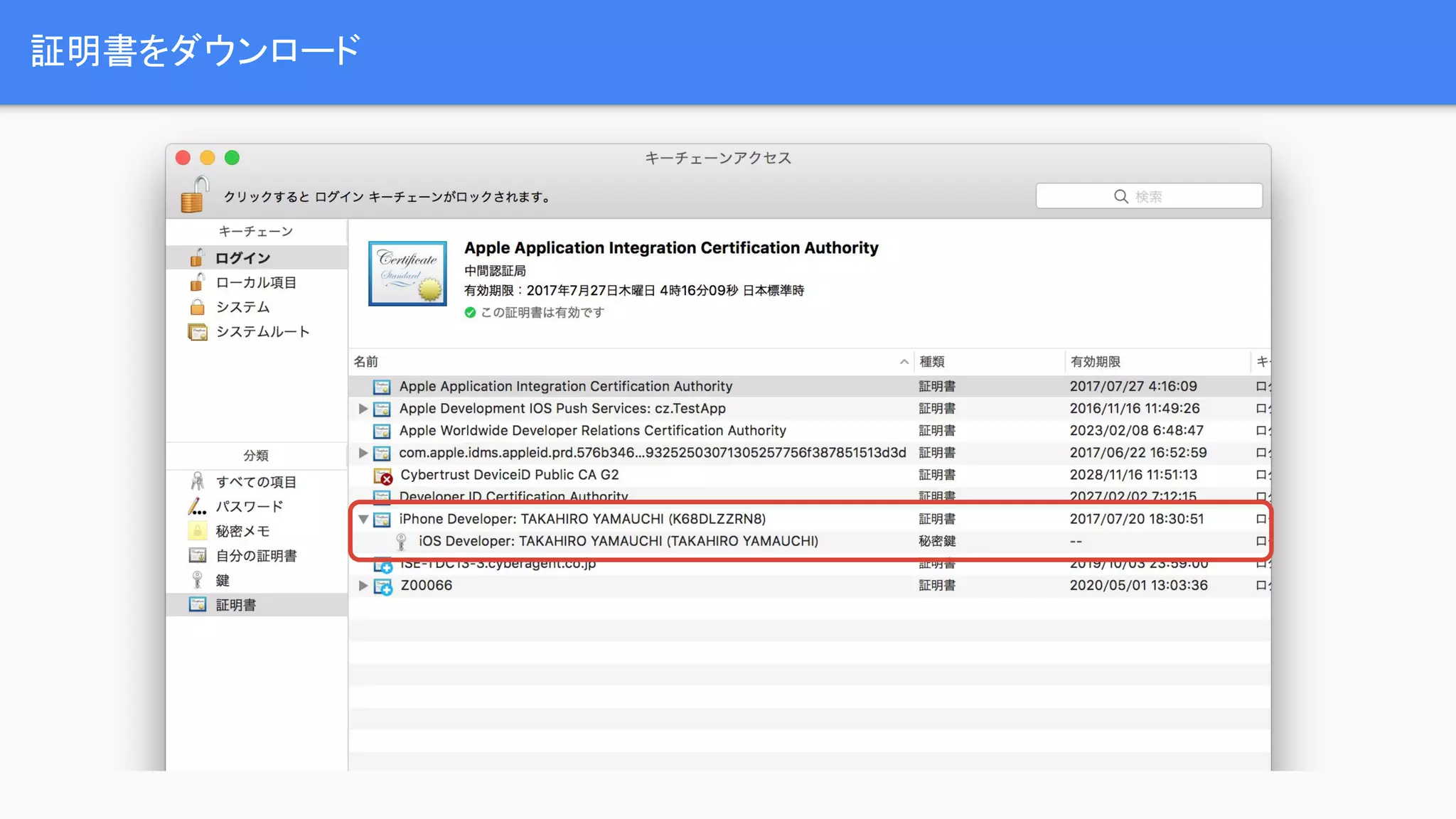Click the システムルート folder icon
Viewport: 1456px width, 819px height.
tap(198, 332)
